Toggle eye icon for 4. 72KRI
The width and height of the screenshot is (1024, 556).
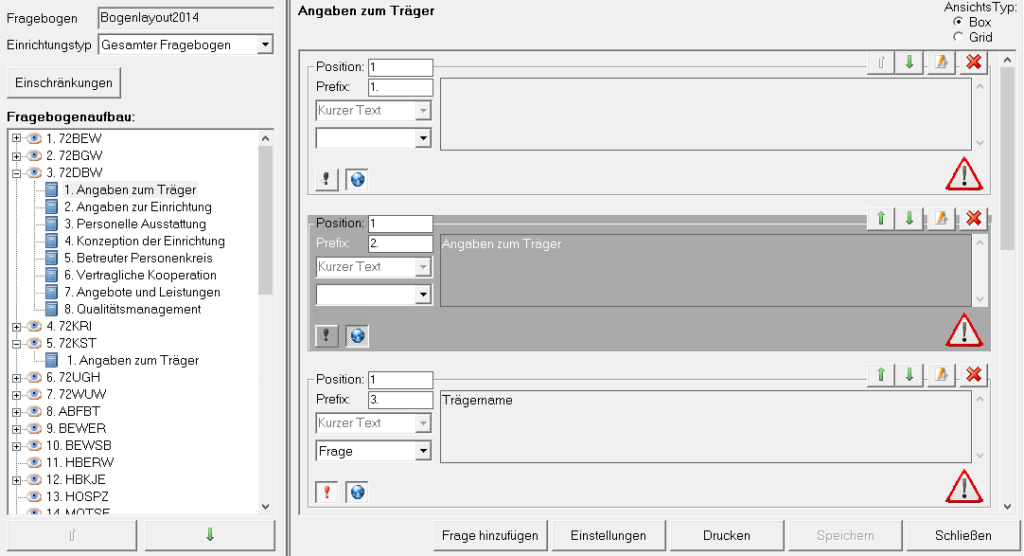pos(34,326)
